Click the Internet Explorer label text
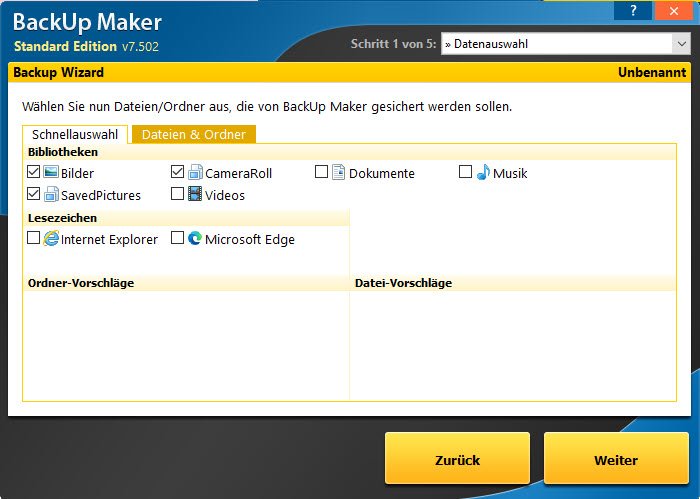700x499 pixels. (x=109, y=239)
